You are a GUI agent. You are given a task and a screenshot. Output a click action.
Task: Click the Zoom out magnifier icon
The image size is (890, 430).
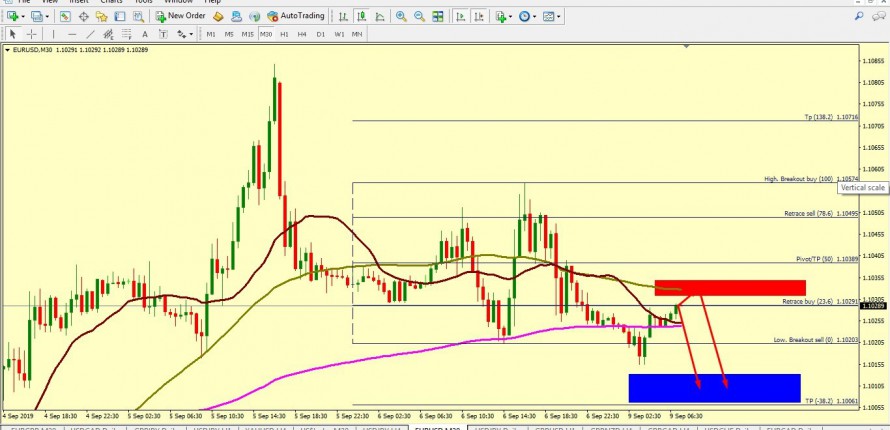[x=418, y=17]
